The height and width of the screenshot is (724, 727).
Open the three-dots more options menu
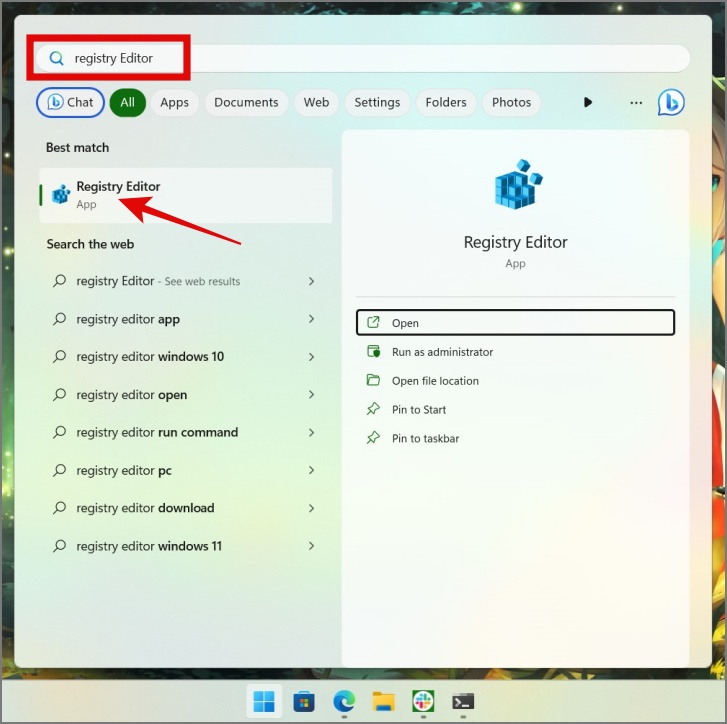(x=636, y=103)
